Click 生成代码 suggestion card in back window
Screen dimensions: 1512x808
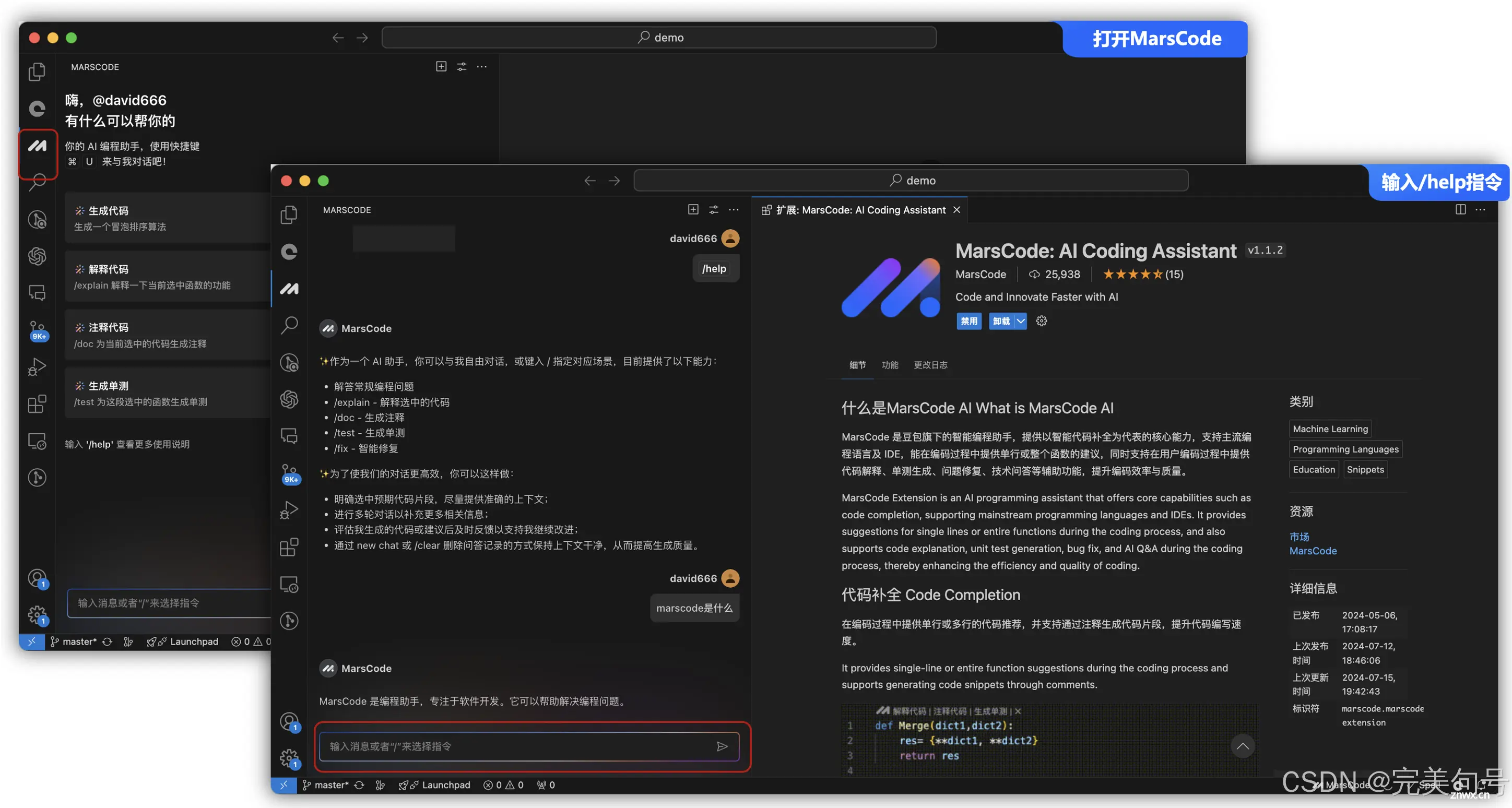(168, 218)
